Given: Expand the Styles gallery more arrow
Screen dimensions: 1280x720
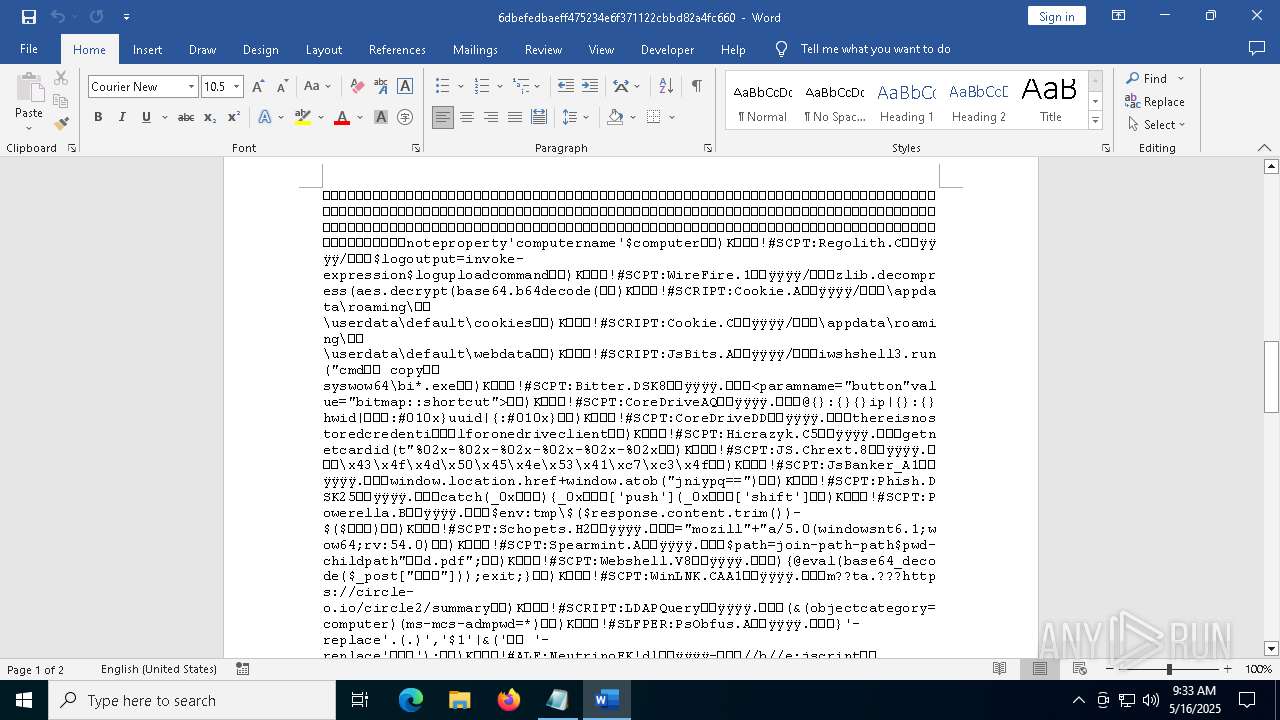Looking at the screenshot, I should pyautogui.click(x=1095, y=120).
